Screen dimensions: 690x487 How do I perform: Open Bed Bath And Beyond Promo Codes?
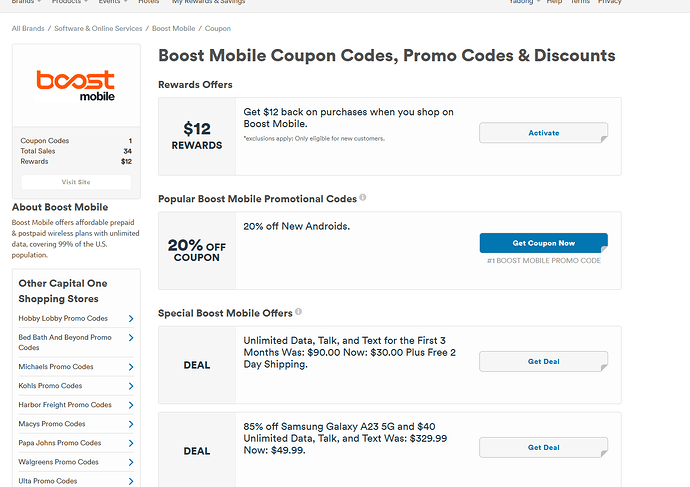[x=65, y=342]
